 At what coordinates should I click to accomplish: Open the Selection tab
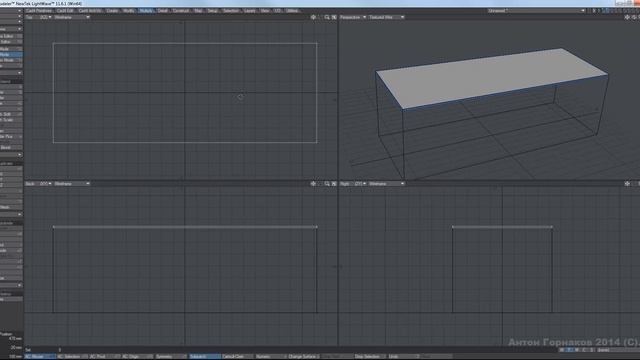pyautogui.click(x=231, y=11)
